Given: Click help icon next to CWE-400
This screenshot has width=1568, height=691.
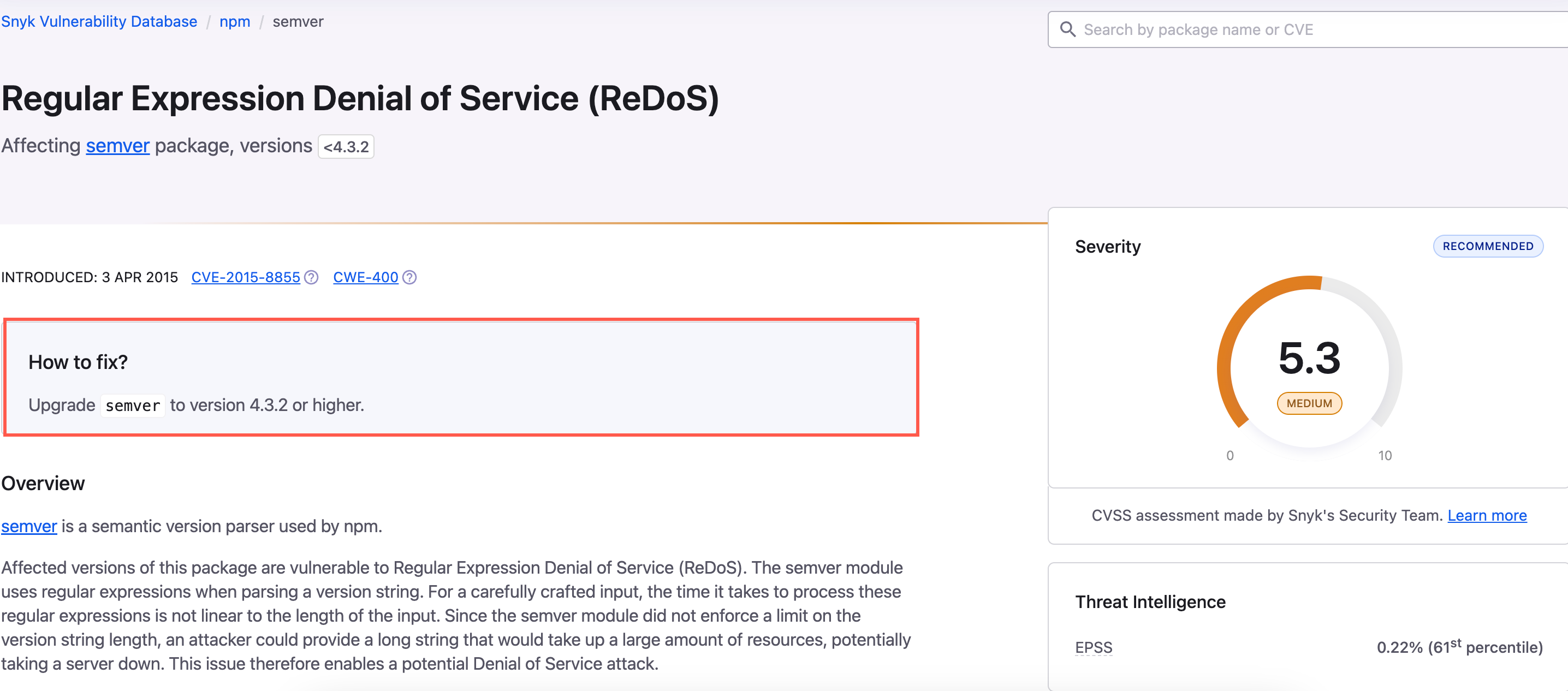Looking at the screenshot, I should point(409,277).
